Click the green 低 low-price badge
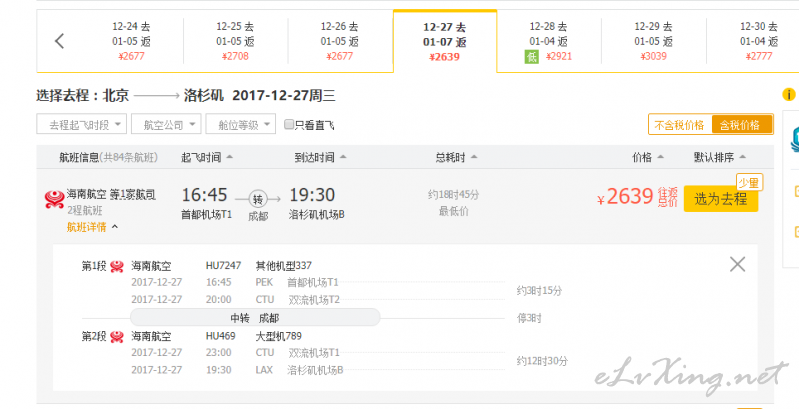Image resolution: width=799 pixels, height=409 pixels. [531, 57]
